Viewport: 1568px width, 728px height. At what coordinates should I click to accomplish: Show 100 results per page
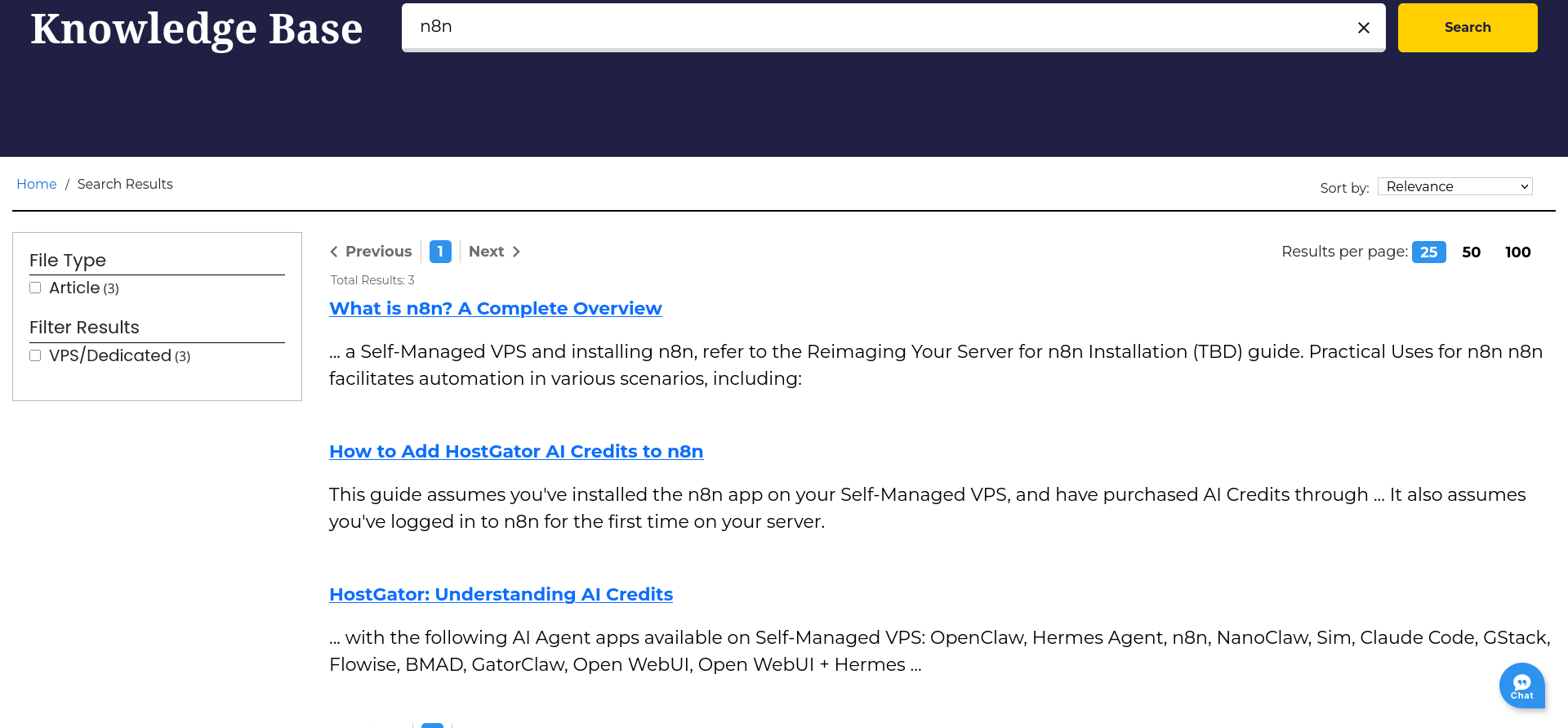coord(1518,252)
